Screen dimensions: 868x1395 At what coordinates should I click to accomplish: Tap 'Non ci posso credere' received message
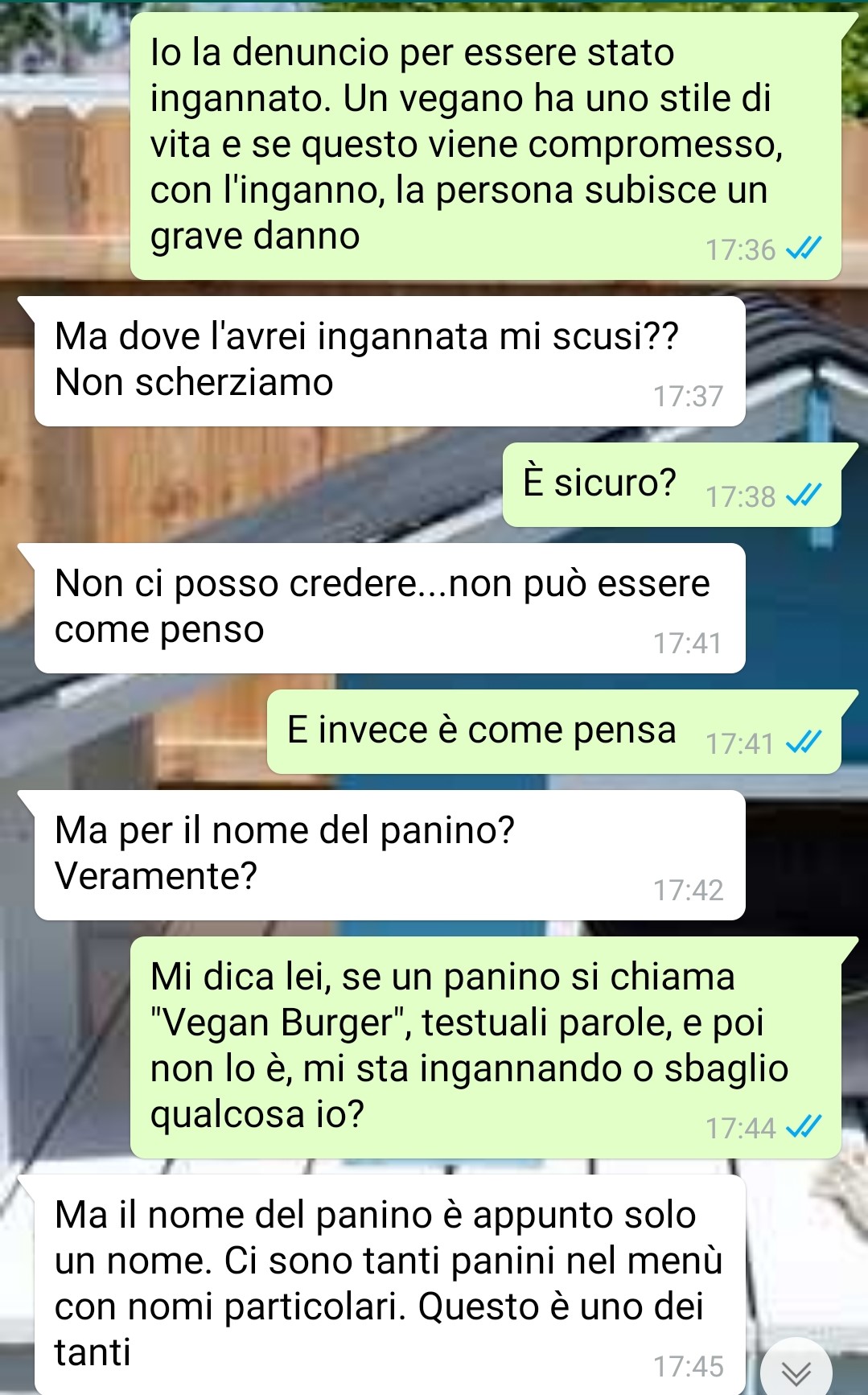pyautogui.click(x=389, y=608)
